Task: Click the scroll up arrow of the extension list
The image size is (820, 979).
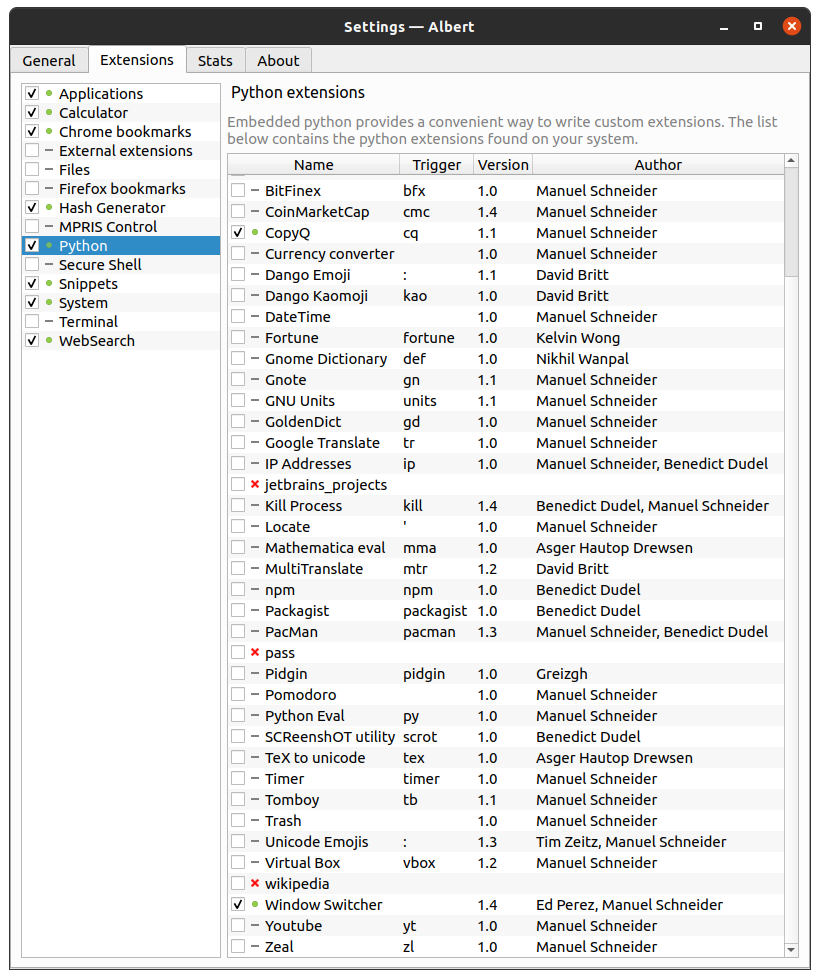Action: [791, 161]
